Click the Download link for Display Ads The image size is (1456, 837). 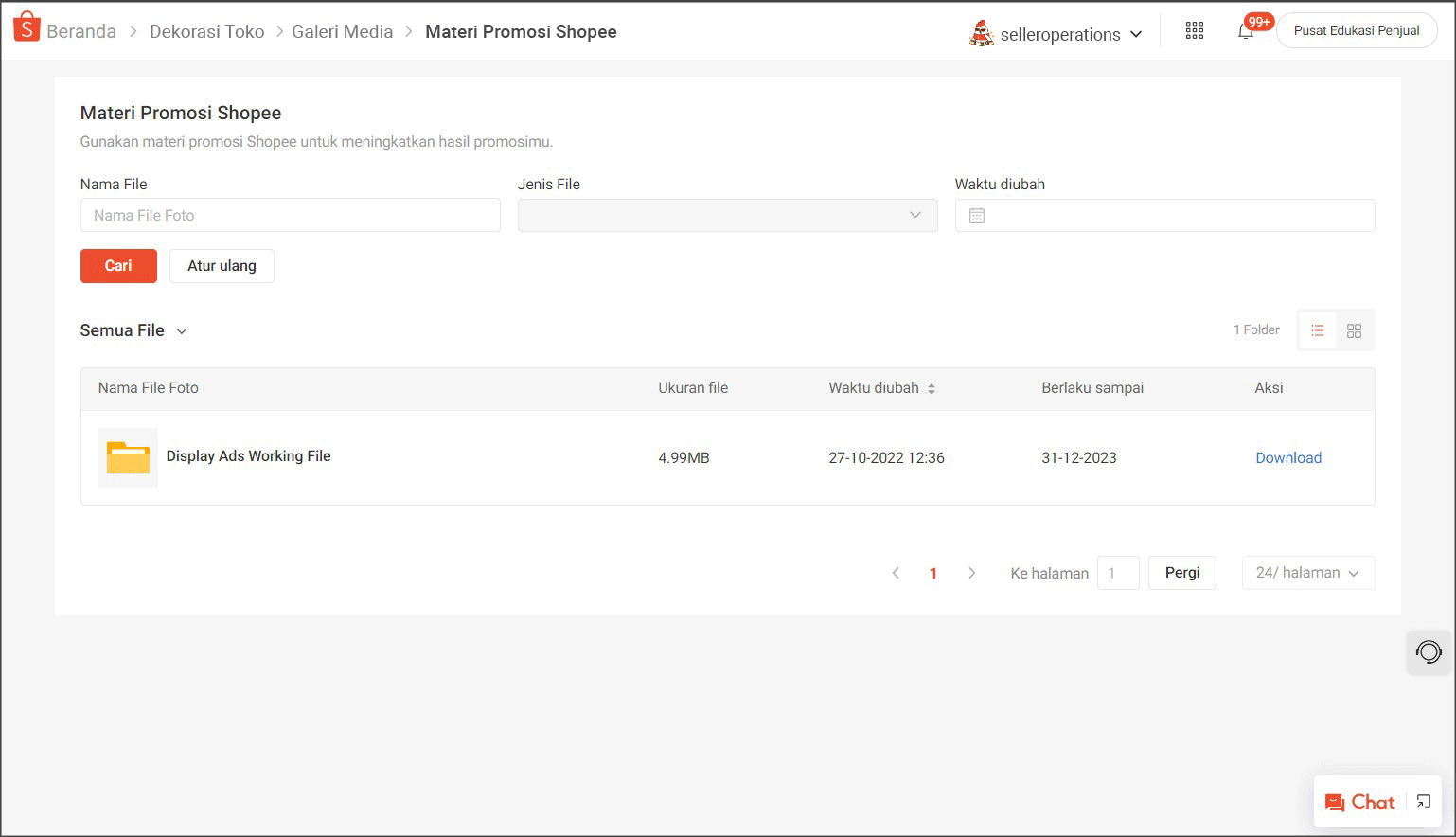[1288, 457]
